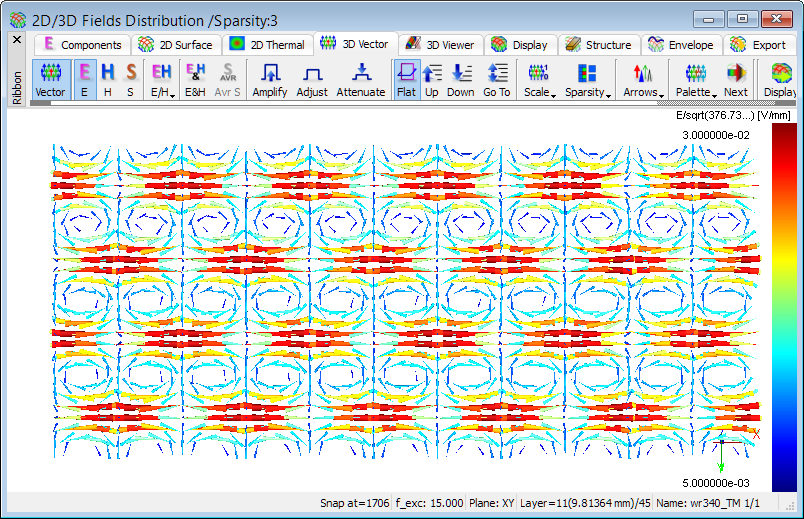Viewport: 804px width, 519px height.
Task: Click the Amplify field scale icon
Action: (x=269, y=79)
